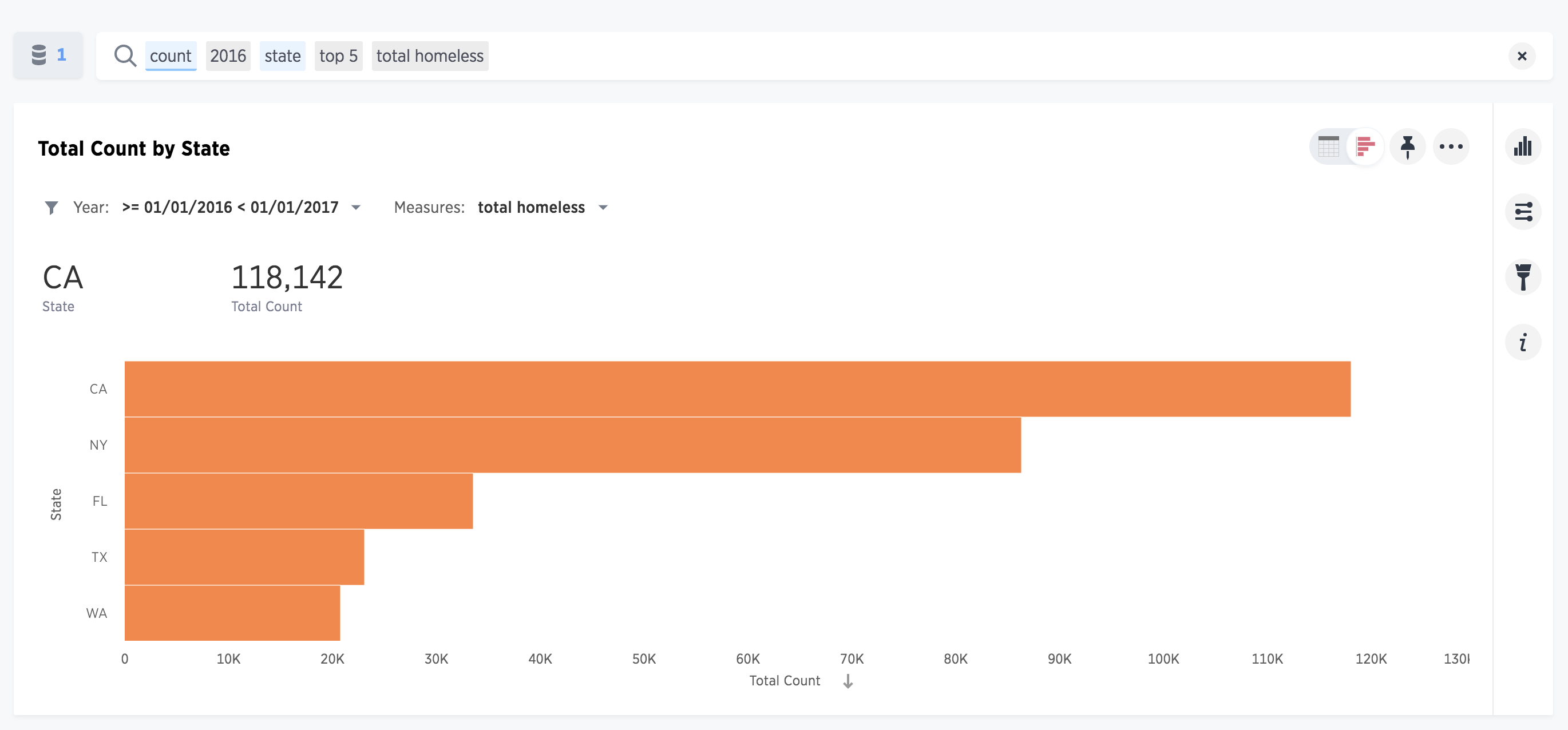Screen dimensions: 1568x730
Task: Click the 60K axis tick label
Action: click(748, 659)
